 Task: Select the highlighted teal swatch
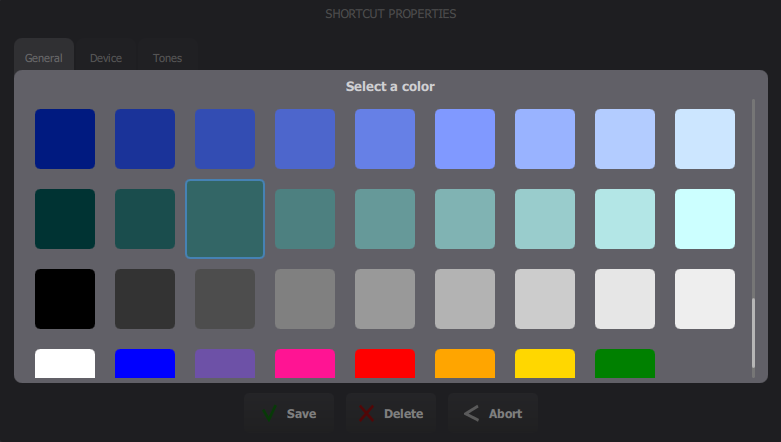pyautogui.click(x=225, y=219)
